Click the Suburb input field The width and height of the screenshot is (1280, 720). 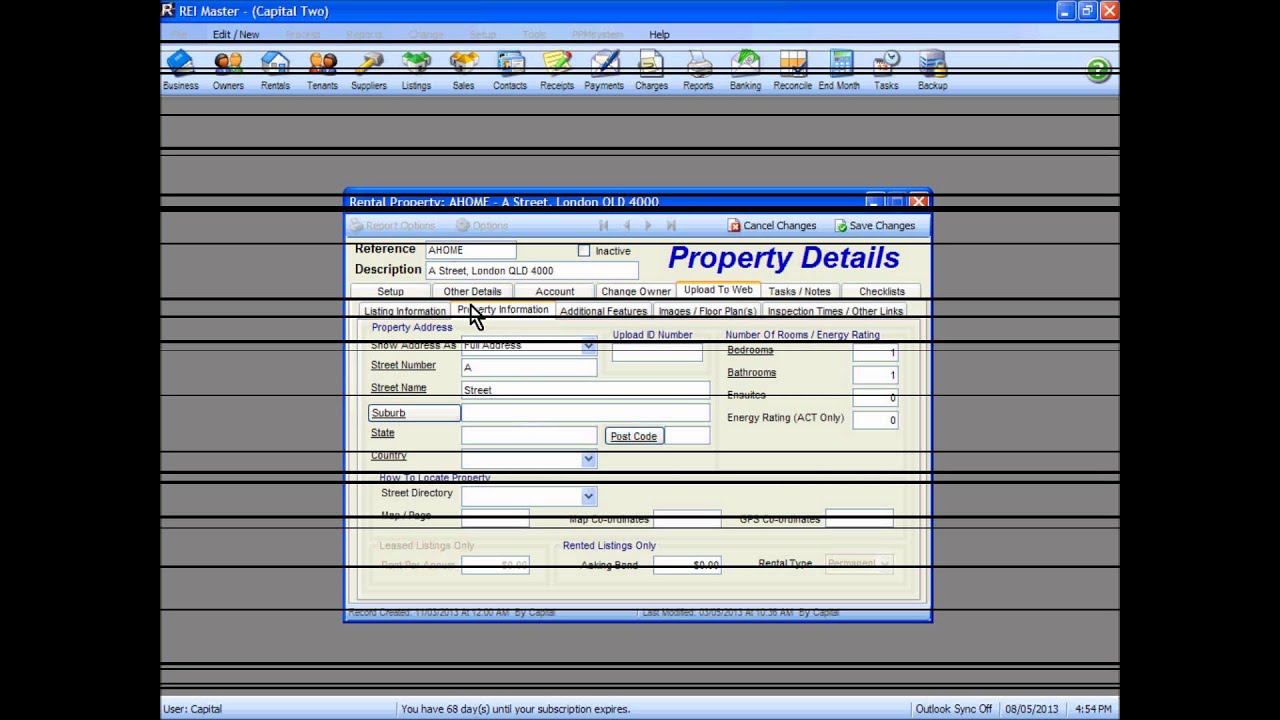coord(585,413)
